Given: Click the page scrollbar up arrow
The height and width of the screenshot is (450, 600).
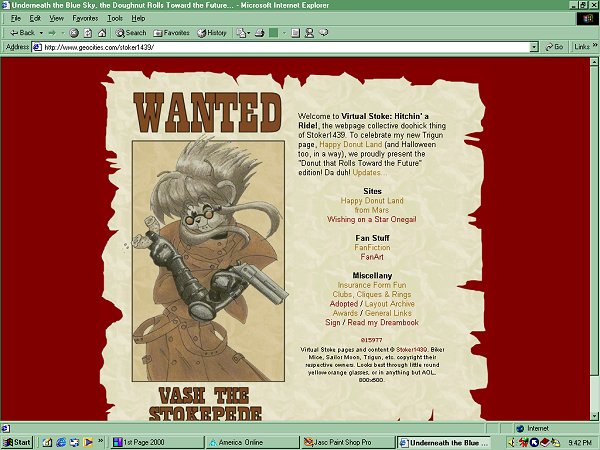Looking at the screenshot, I should [x=594, y=62].
